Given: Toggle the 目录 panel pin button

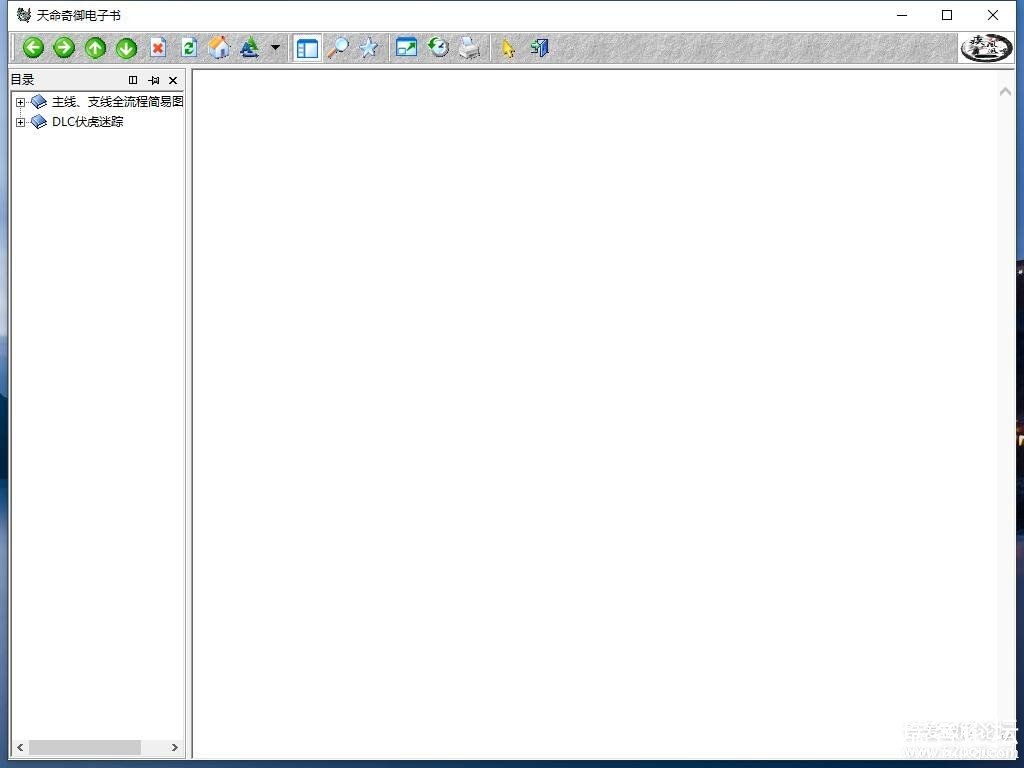Looking at the screenshot, I should click(x=153, y=80).
